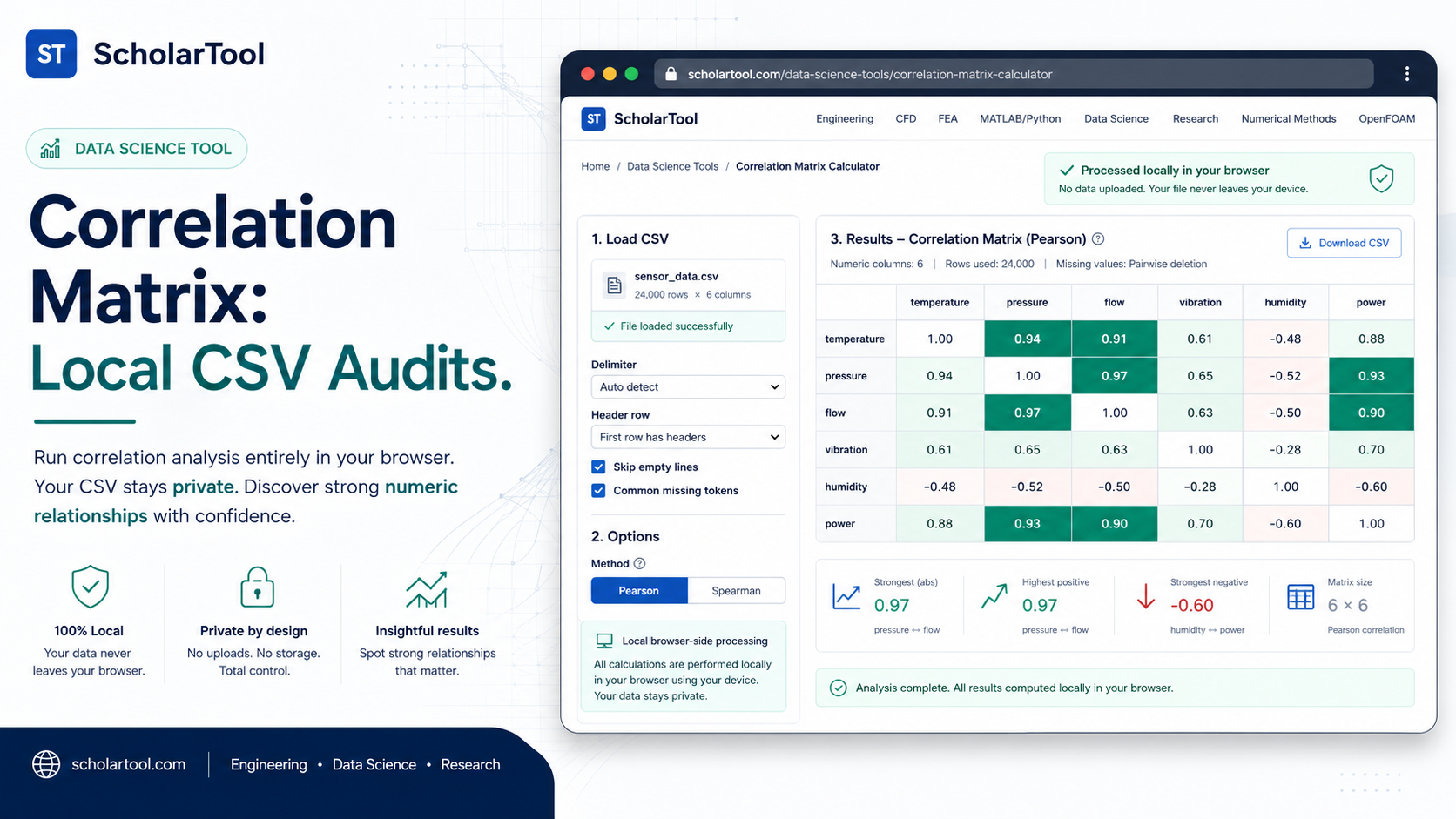Click the temperature column header

tap(940, 303)
